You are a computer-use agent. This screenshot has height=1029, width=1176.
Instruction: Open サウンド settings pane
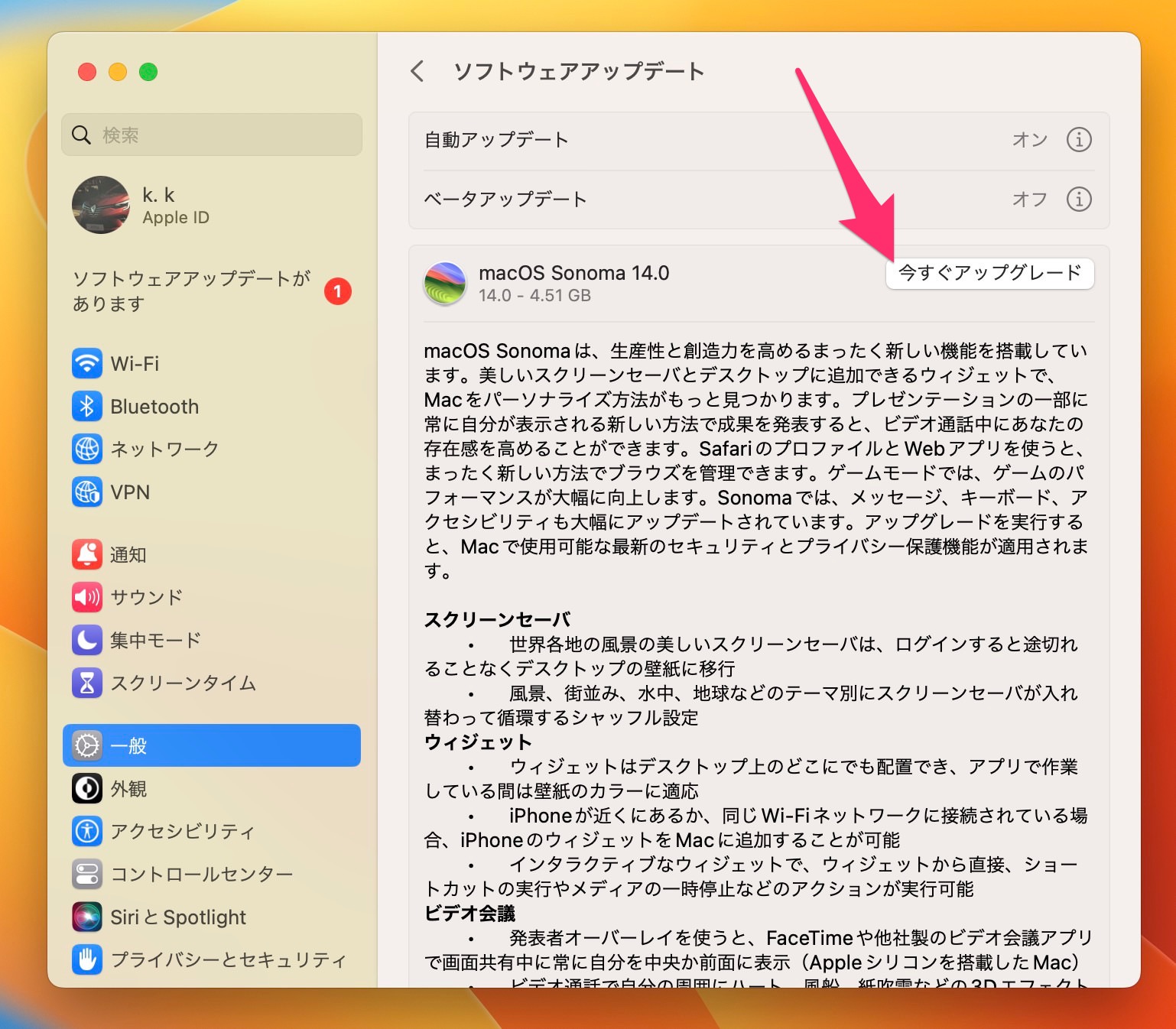[212, 597]
